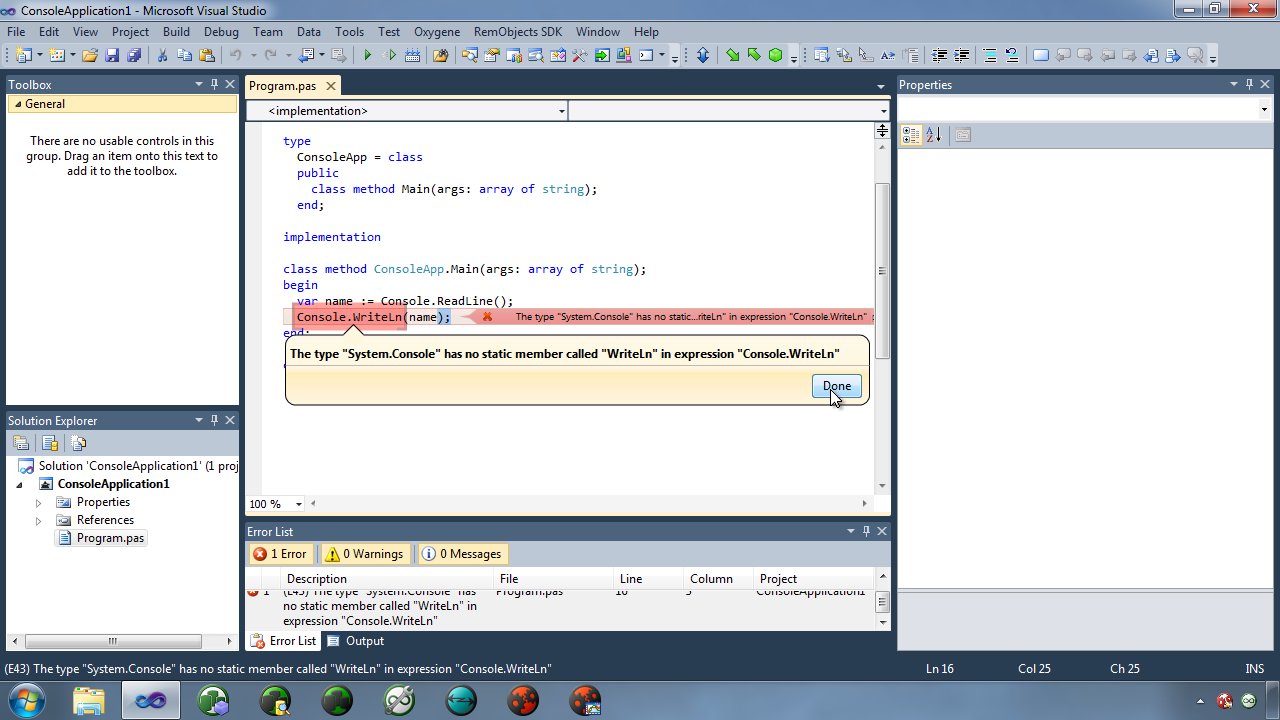Image resolution: width=1280 pixels, height=720 pixels.
Task: Select Program.pas in Solution Explorer
Action: [x=110, y=539]
